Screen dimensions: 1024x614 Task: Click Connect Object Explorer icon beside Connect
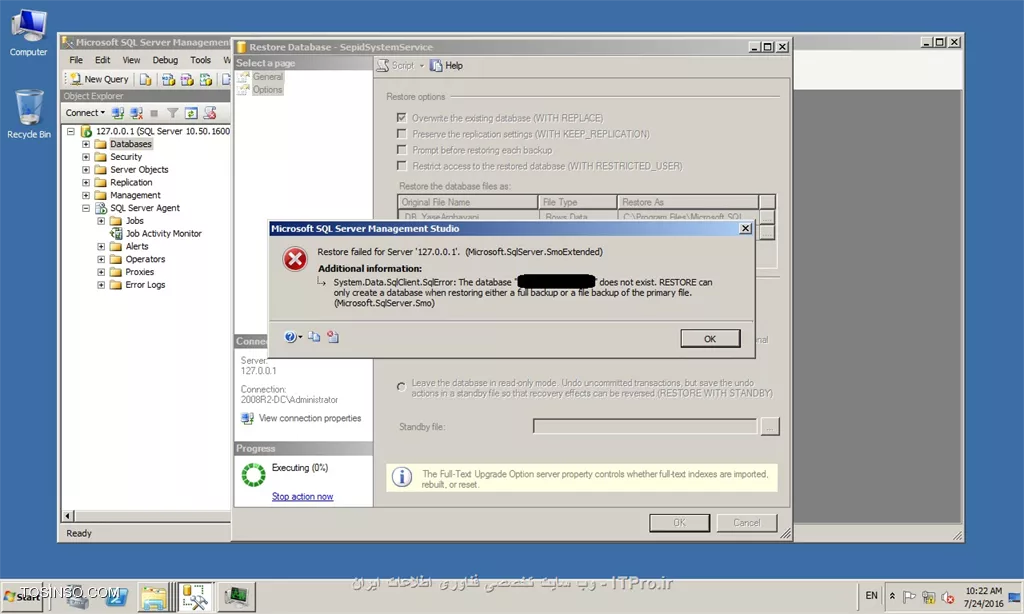[x=118, y=113]
